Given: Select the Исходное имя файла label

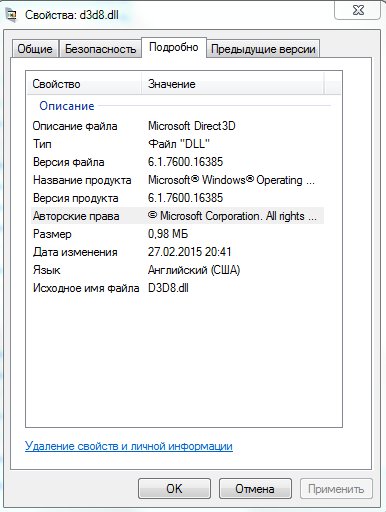Looking at the screenshot, I should point(86,288).
